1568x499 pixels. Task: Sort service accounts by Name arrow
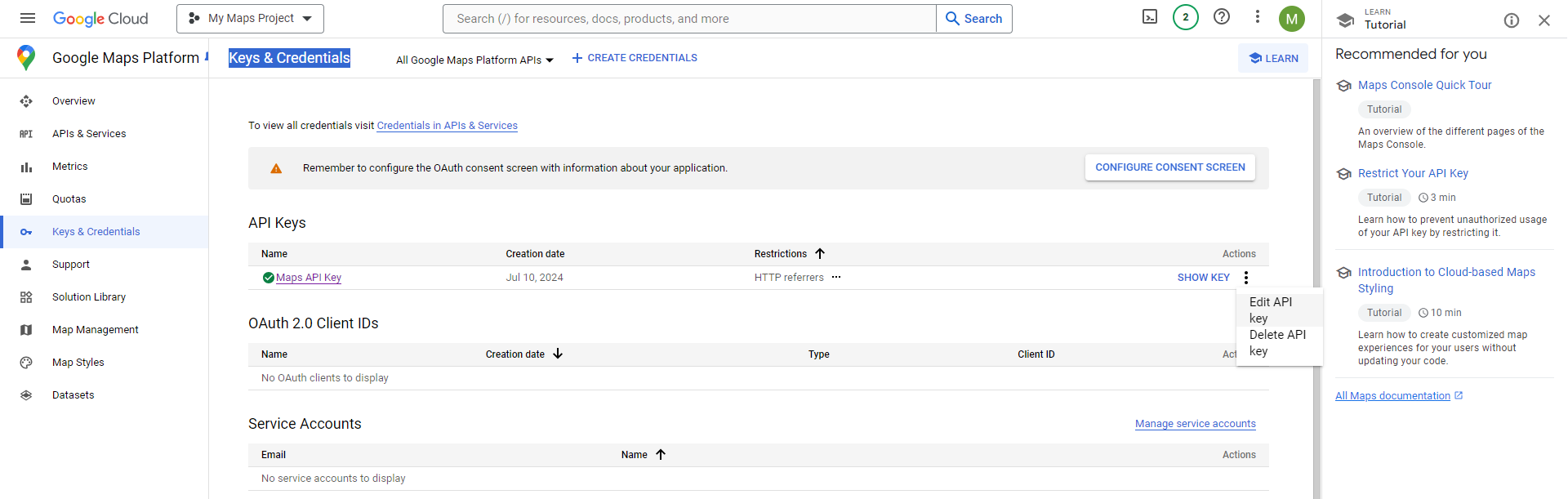(x=661, y=455)
